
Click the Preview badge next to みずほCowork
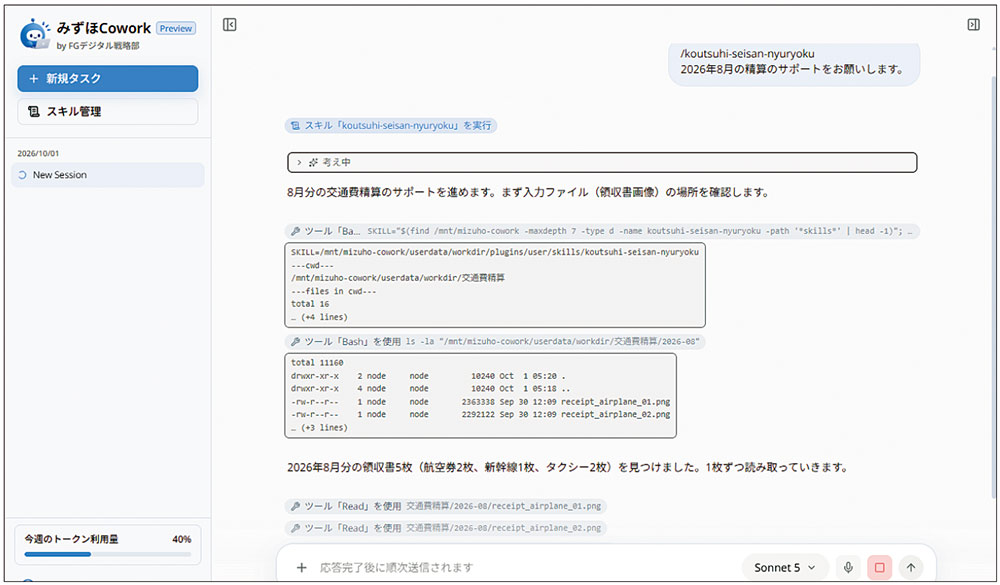[x=176, y=28]
